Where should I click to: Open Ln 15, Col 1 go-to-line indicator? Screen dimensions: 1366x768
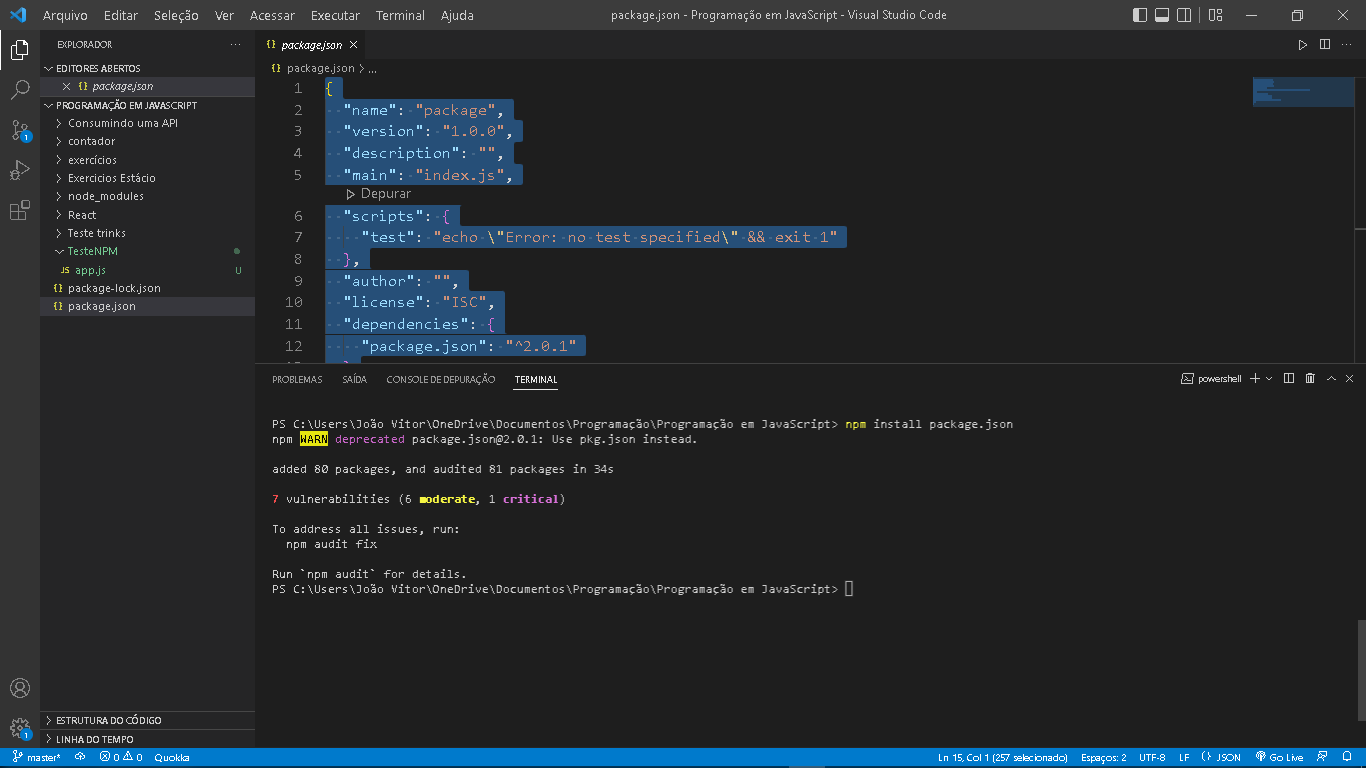(1002, 758)
